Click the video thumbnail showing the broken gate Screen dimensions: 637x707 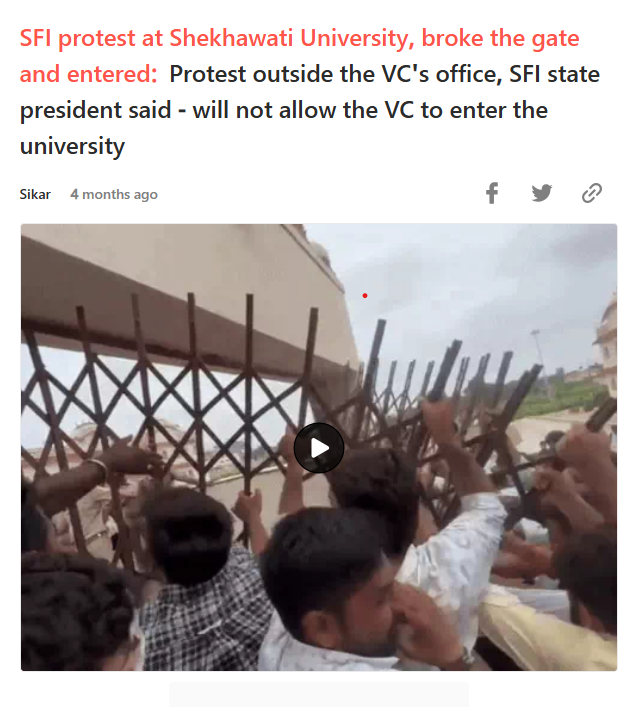tap(319, 447)
